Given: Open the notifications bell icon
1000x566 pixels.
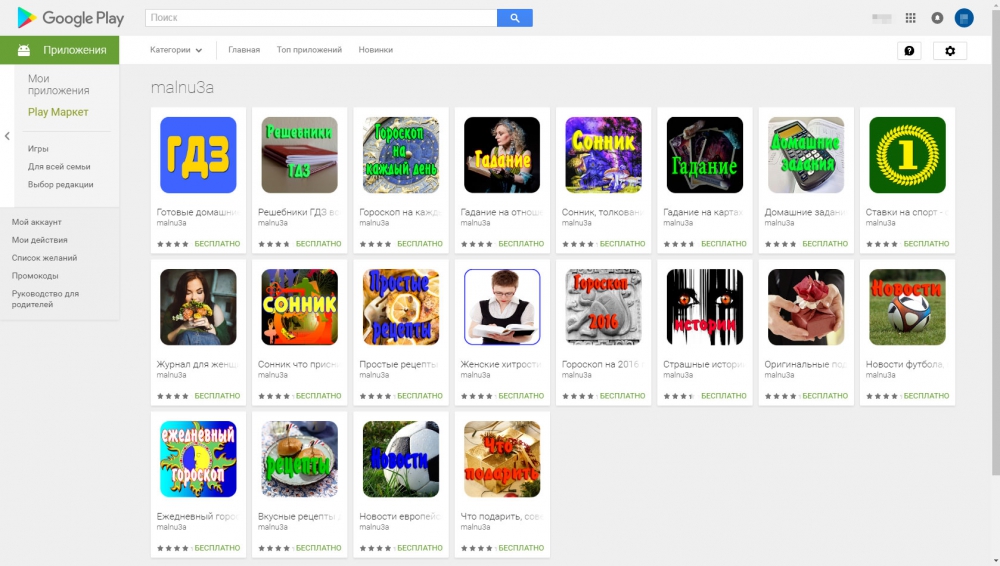Looking at the screenshot, I should pos(937,18).
